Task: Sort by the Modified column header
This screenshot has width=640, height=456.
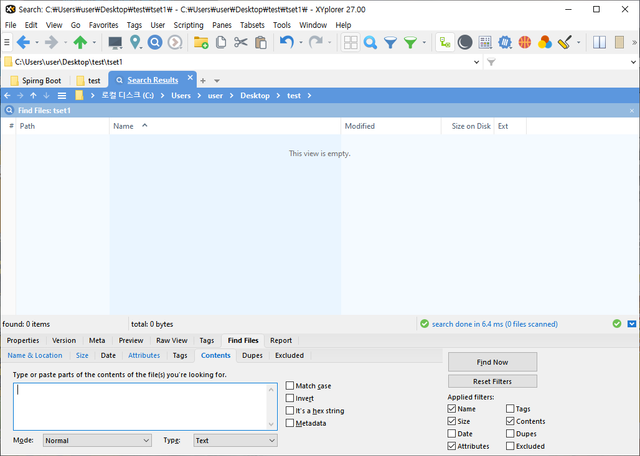Action: pos(391,126)
